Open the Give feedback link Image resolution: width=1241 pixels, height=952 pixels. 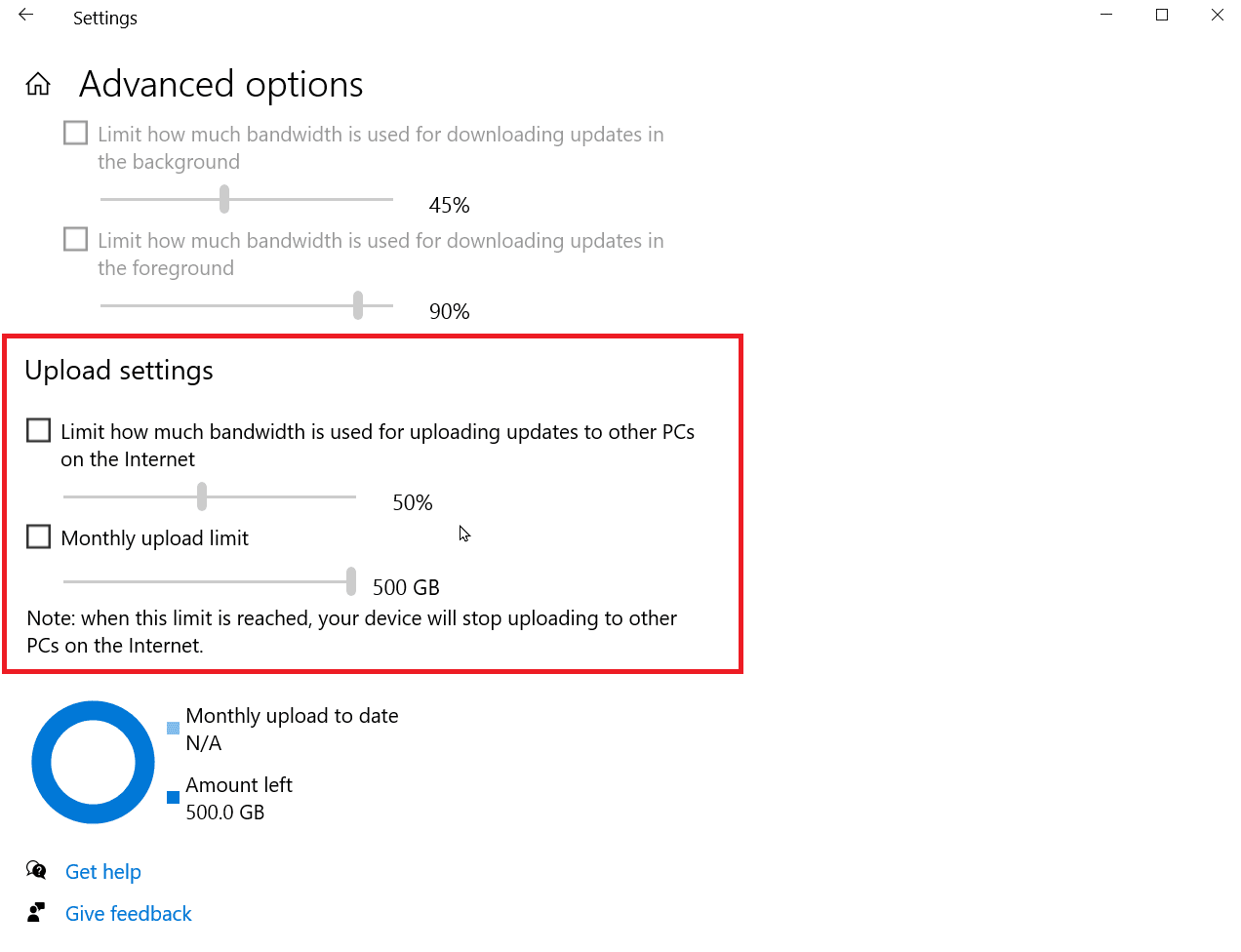click(x=129, y=914)
